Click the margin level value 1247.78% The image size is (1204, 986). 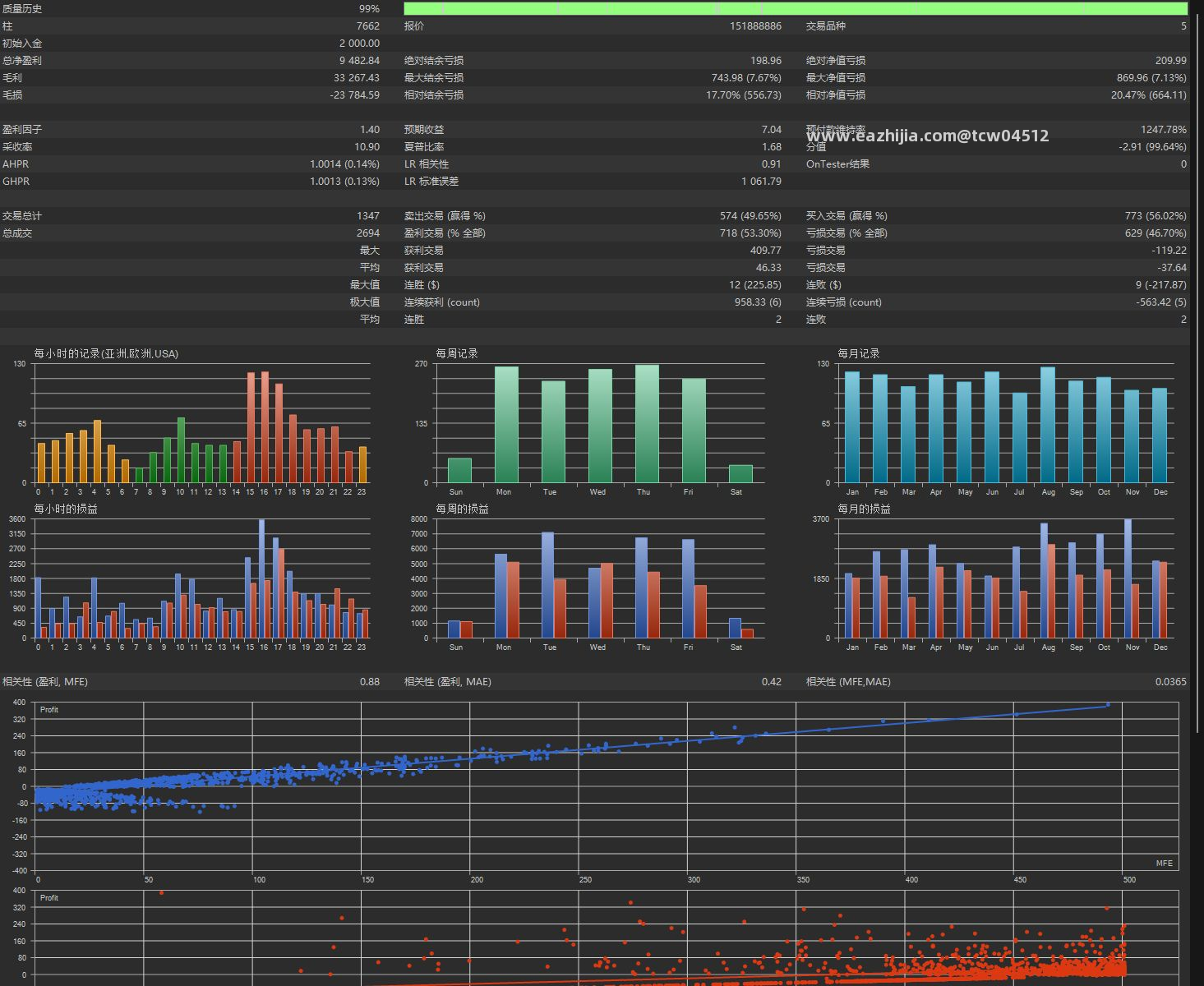(1164, 130)
